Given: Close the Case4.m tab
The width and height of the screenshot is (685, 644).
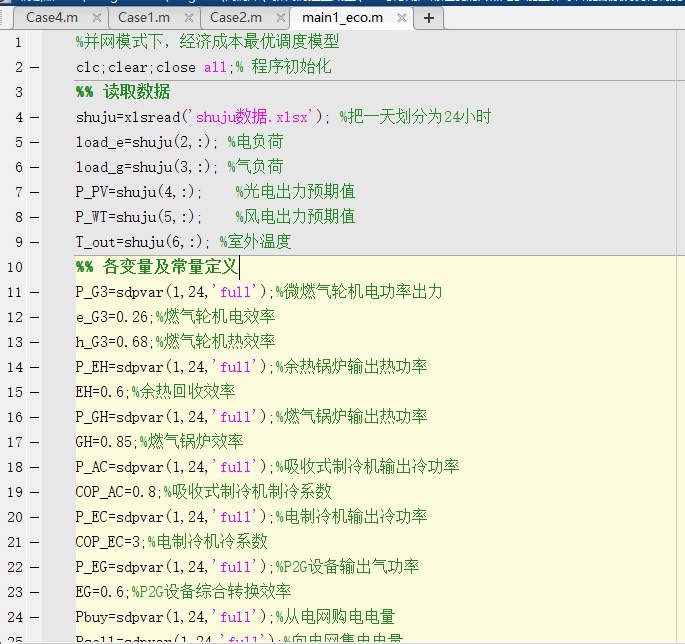Looking at the screenshot, I should click(97, 18).
